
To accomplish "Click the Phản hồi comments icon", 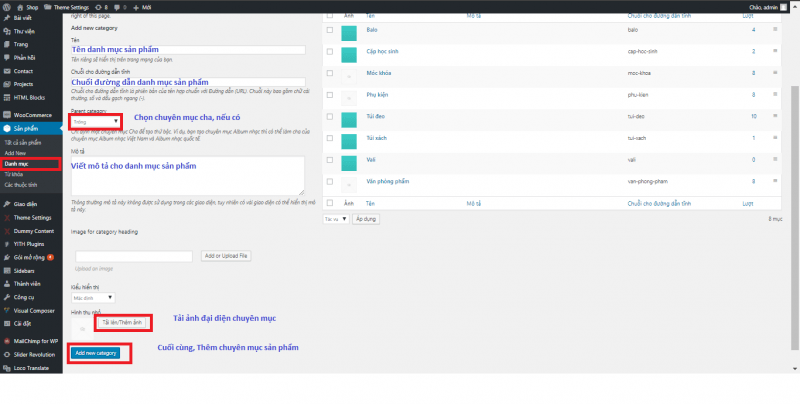I will point(7,57).
